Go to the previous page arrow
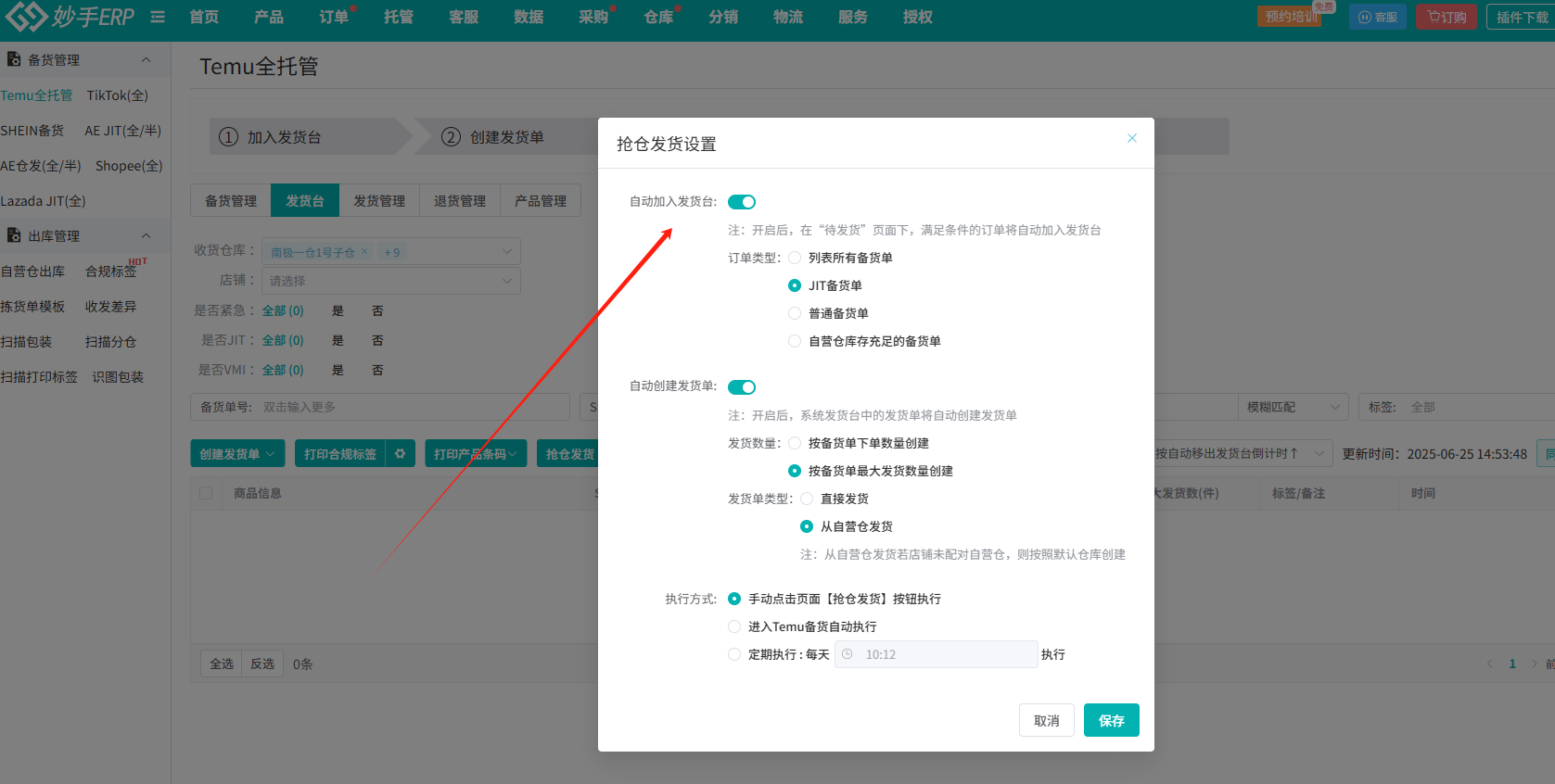This screenshot has height=784, width=1555. pyautogui.click(x=1490, y=664)
